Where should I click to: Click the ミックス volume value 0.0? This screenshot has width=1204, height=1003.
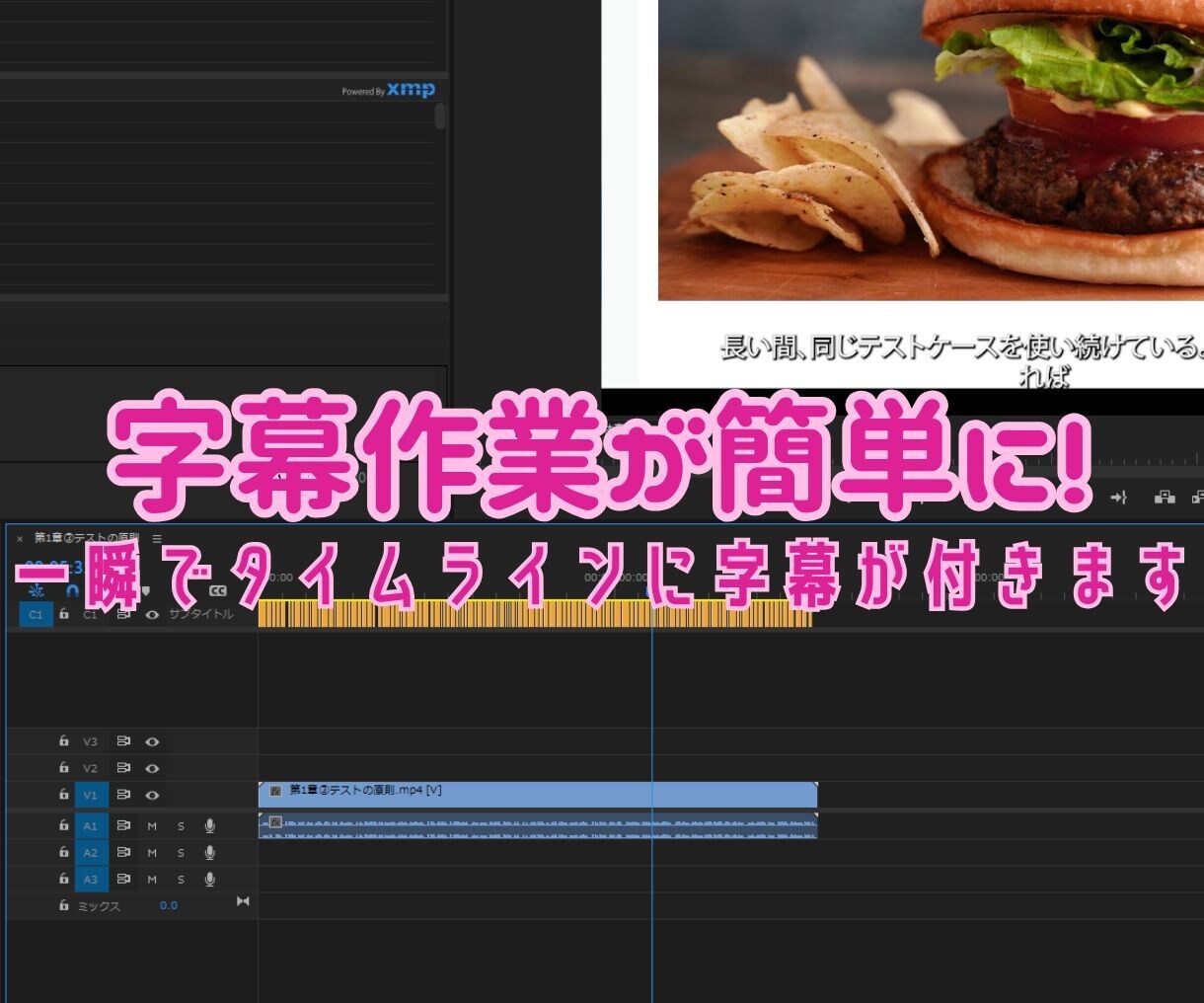point(169,905)
